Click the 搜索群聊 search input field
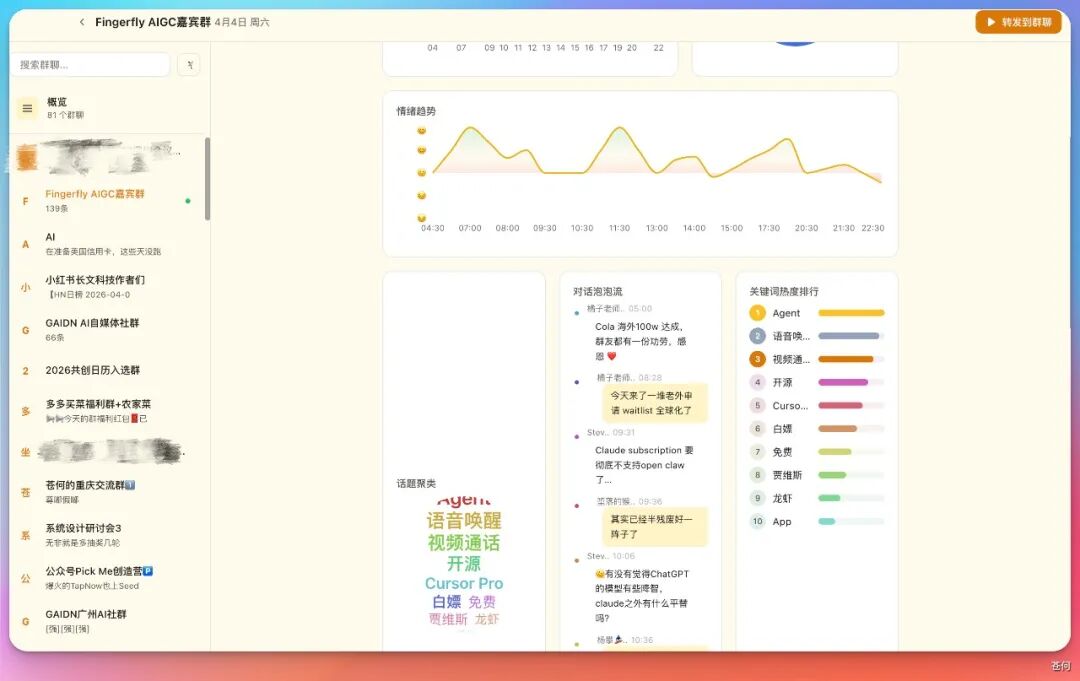1080x681 pixels. [90, 63]
